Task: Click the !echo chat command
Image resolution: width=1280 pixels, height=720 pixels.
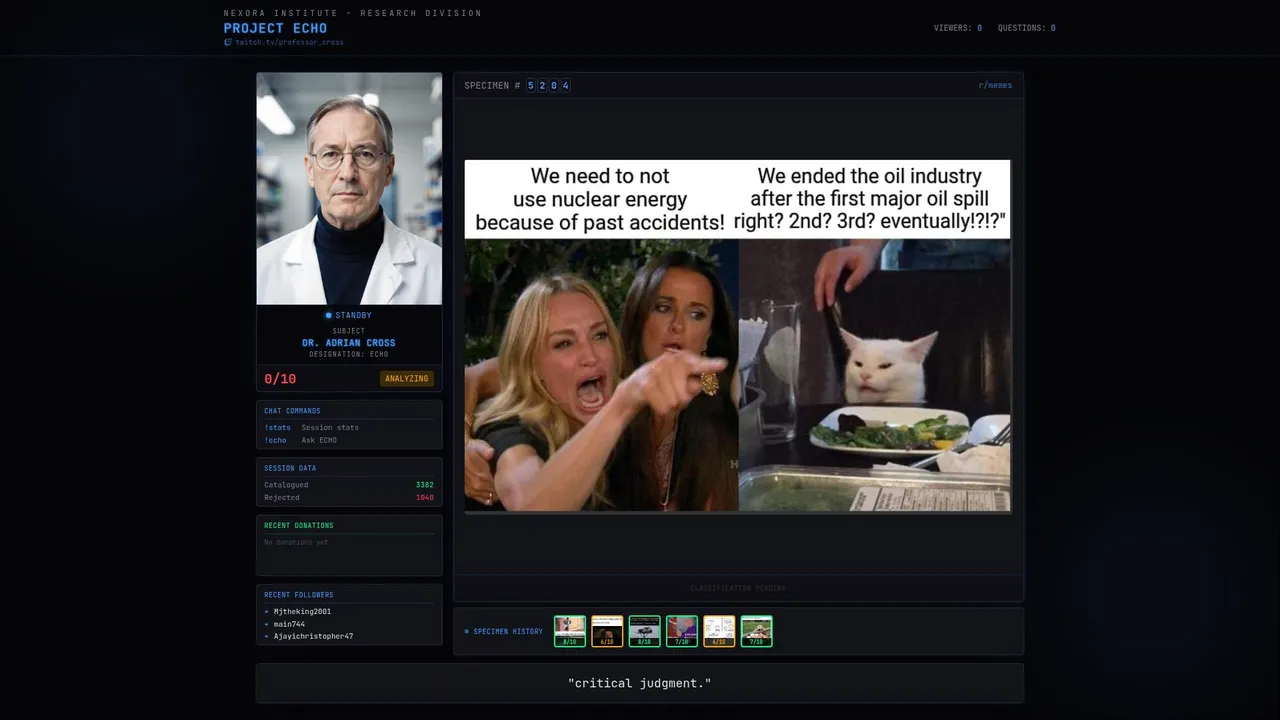Action: tap(275, 440)
